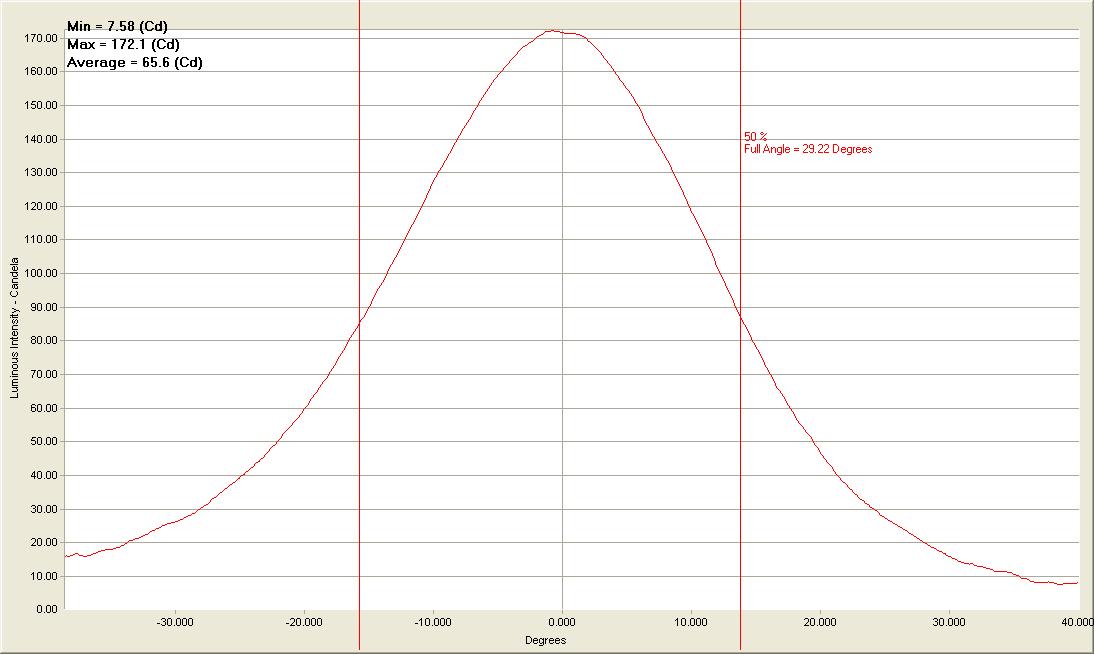This screenshot has width=1094, height=654.
Task: Select the -10.000 x-axis tick label
Action: point(433,621)
